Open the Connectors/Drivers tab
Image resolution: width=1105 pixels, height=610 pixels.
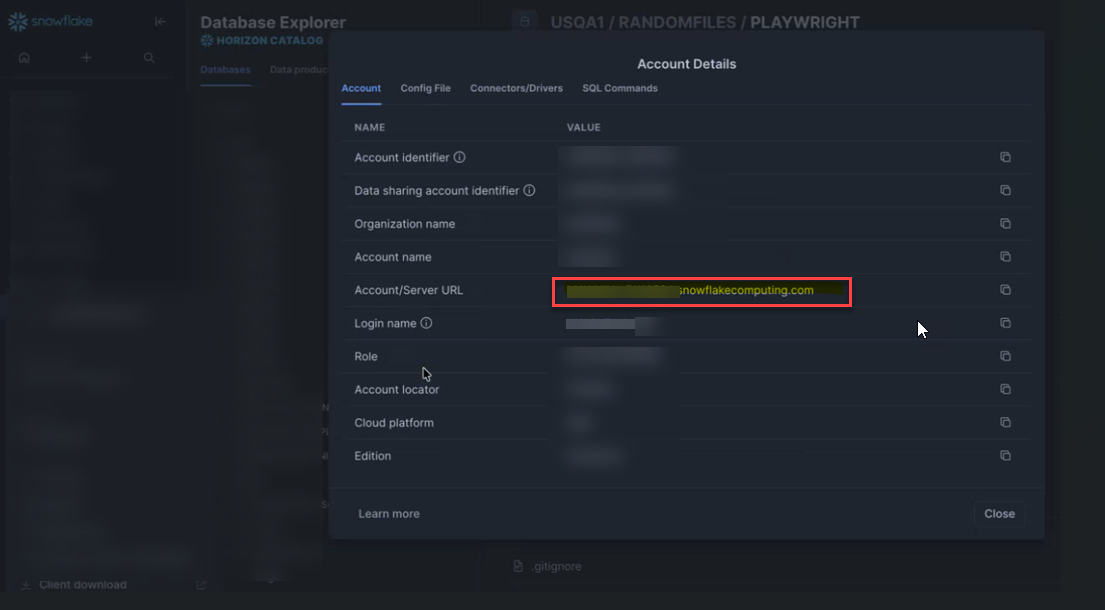click(x=516, y=88)
